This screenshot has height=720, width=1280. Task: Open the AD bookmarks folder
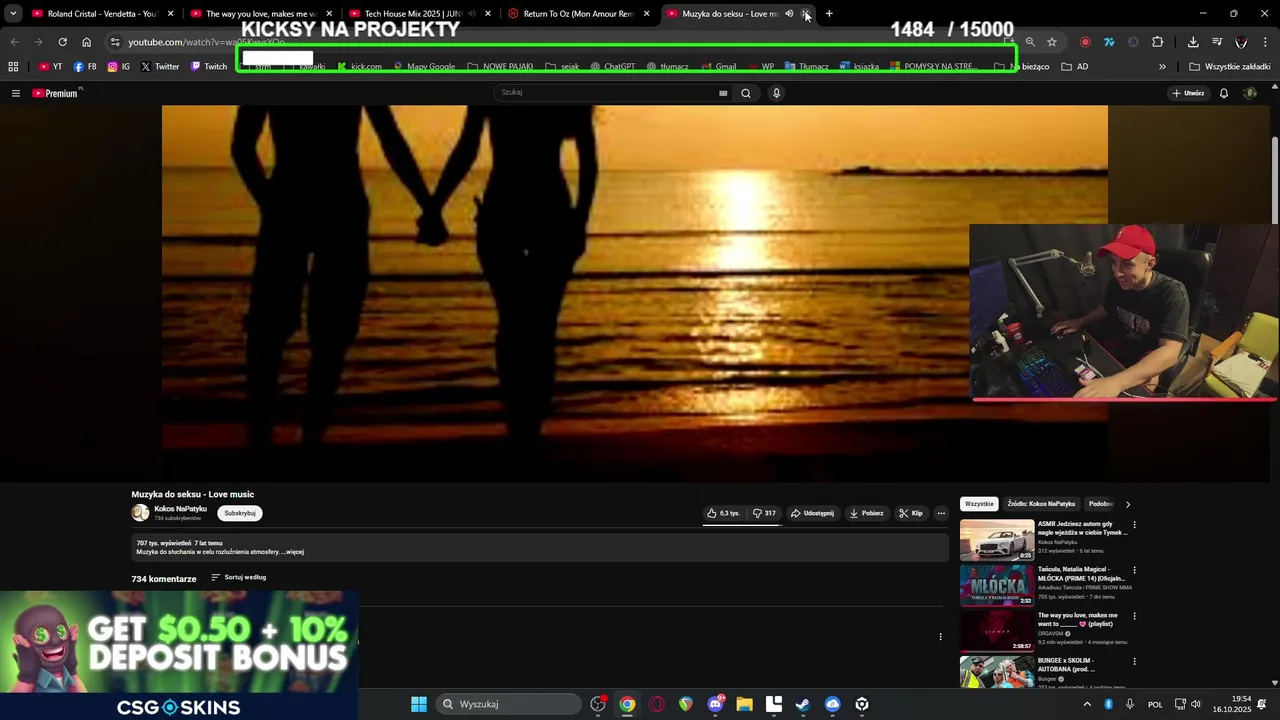click(x=1075, y=67)
